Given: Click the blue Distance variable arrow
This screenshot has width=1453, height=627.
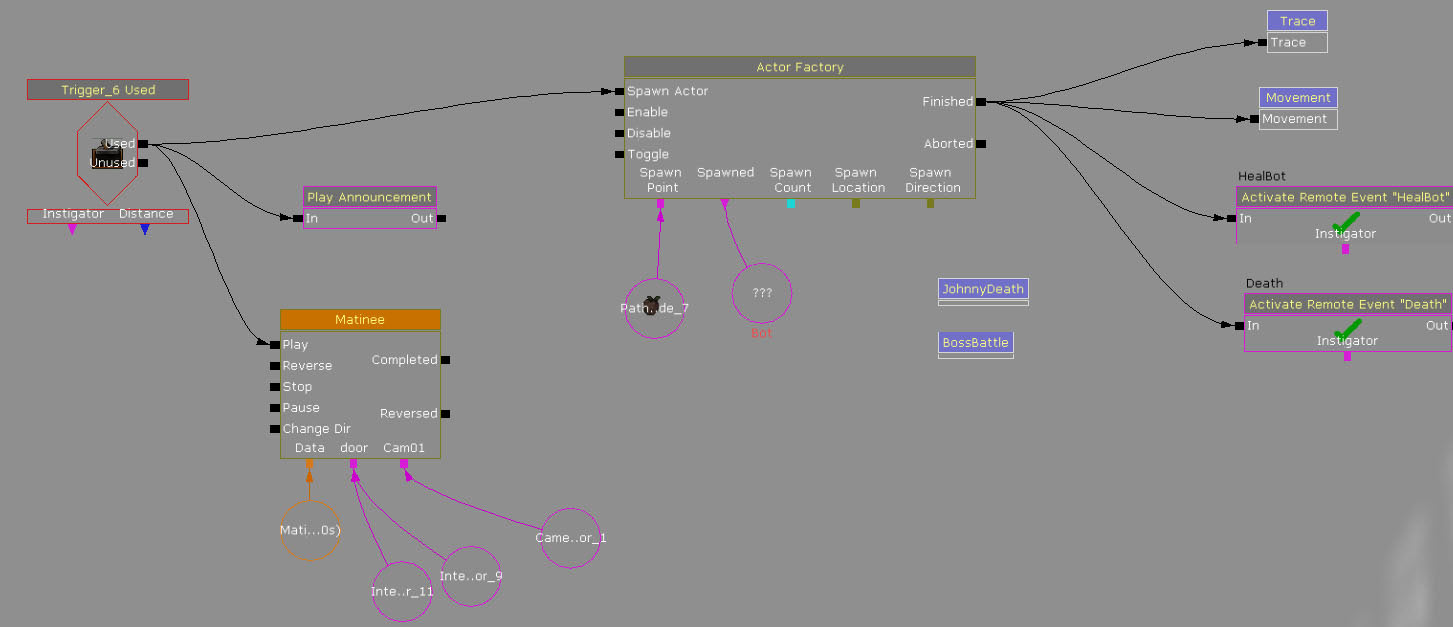Looking at the screenshot, I should coord(145,230).
